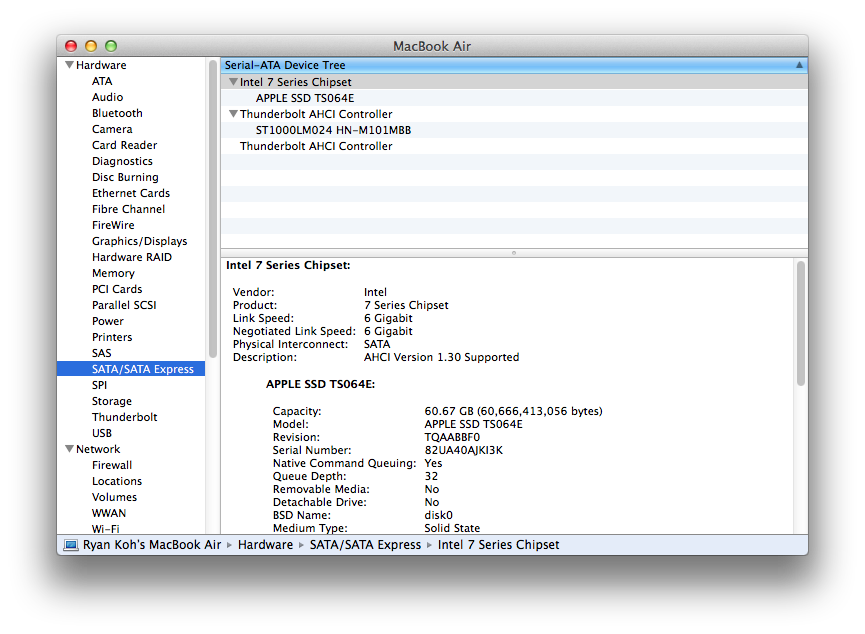Select Wi-Fi under Network
The width and height of the screenshot is (865, 634).
tap(105, 529)
